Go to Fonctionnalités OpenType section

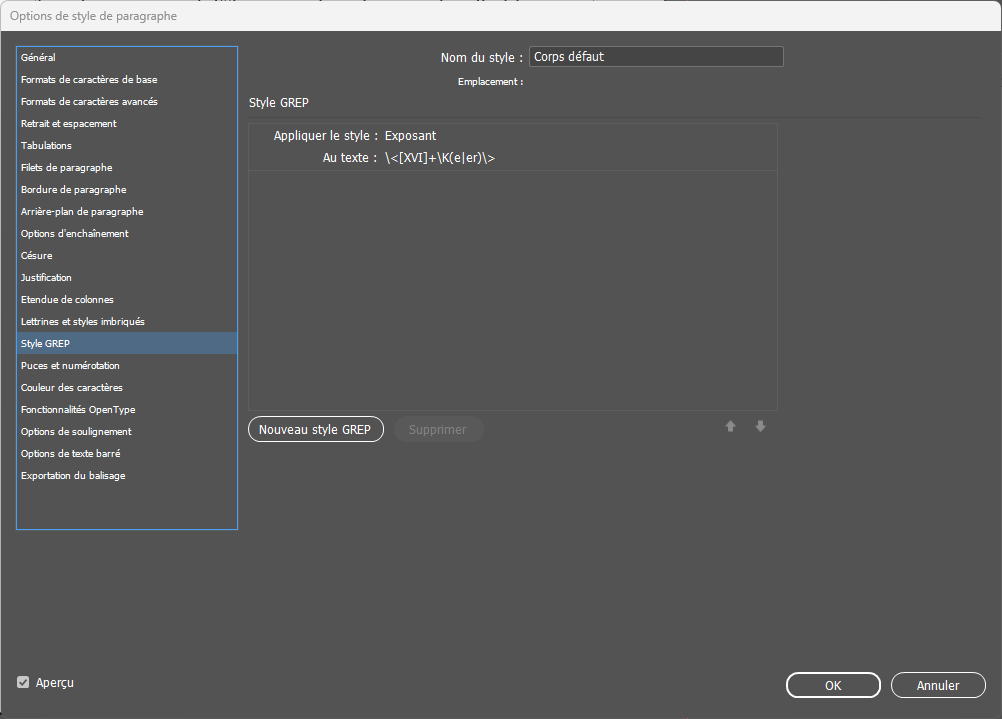pyautogui.click(x=78, y=410)
